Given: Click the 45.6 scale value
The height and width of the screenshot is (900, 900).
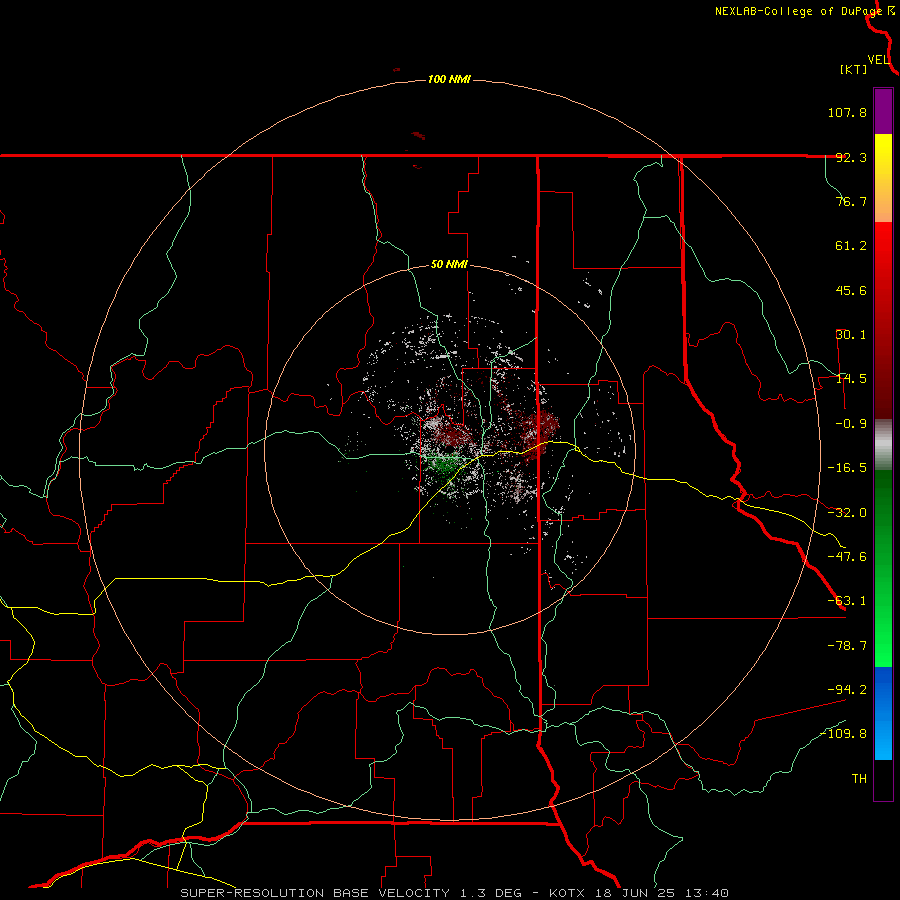Looking at the screenshot, I should point(851,290).
